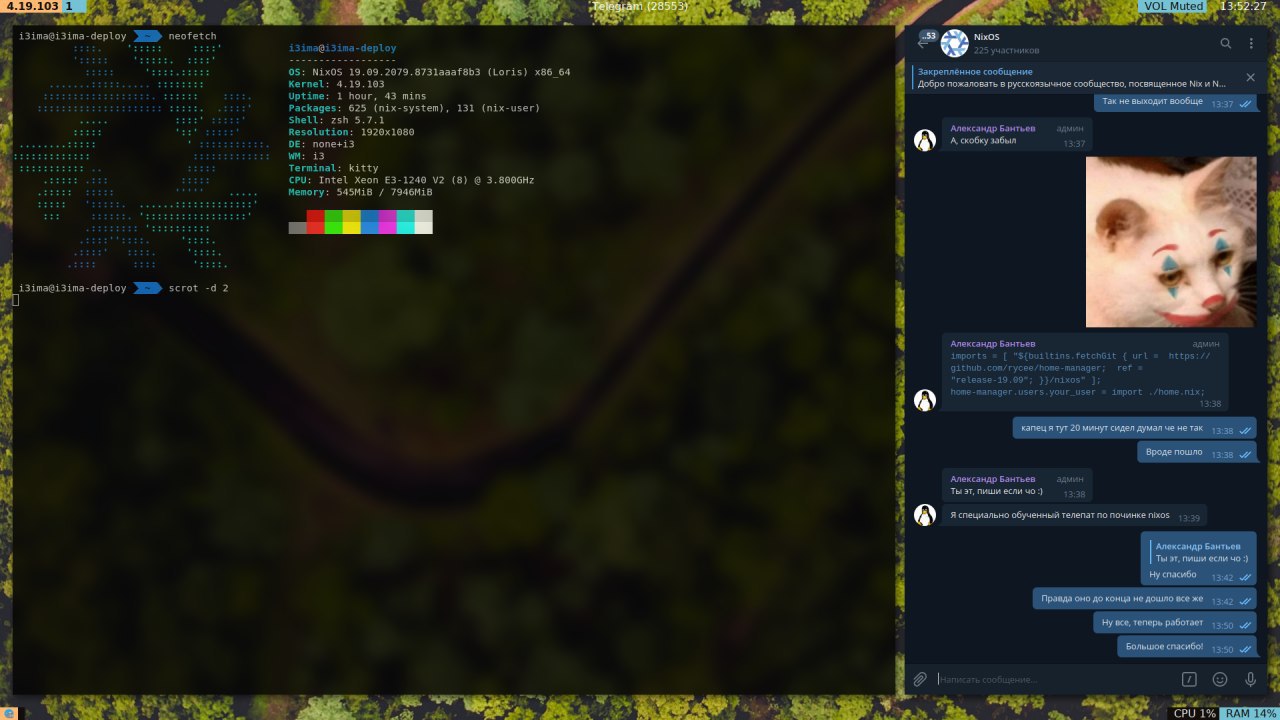Click 'Правда оно до конца не дошло' message
The height and width of the screenshot is (720, 1280).
click(1145, 598)
